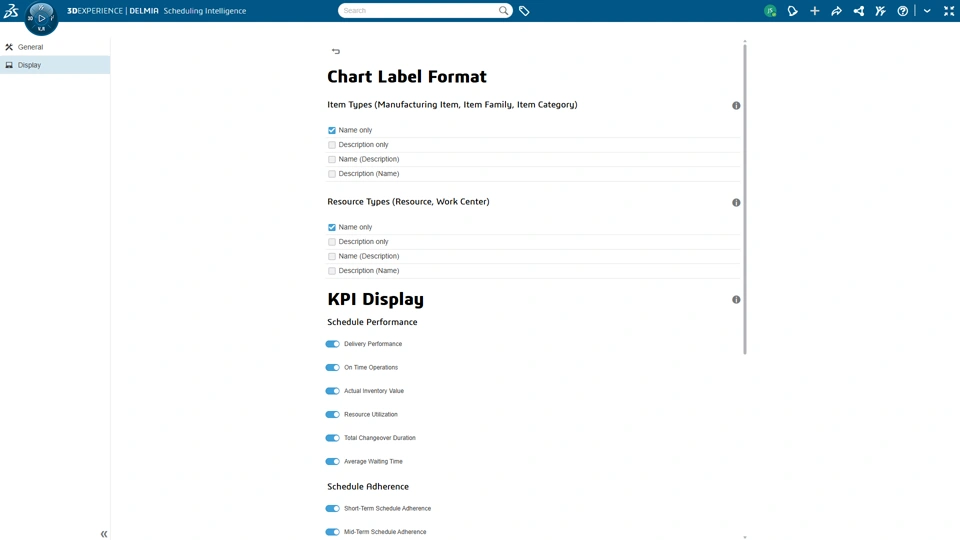Click the plus add icon in top bar
The width and height of the screenshot is (960, 540).
click(814, 11)
